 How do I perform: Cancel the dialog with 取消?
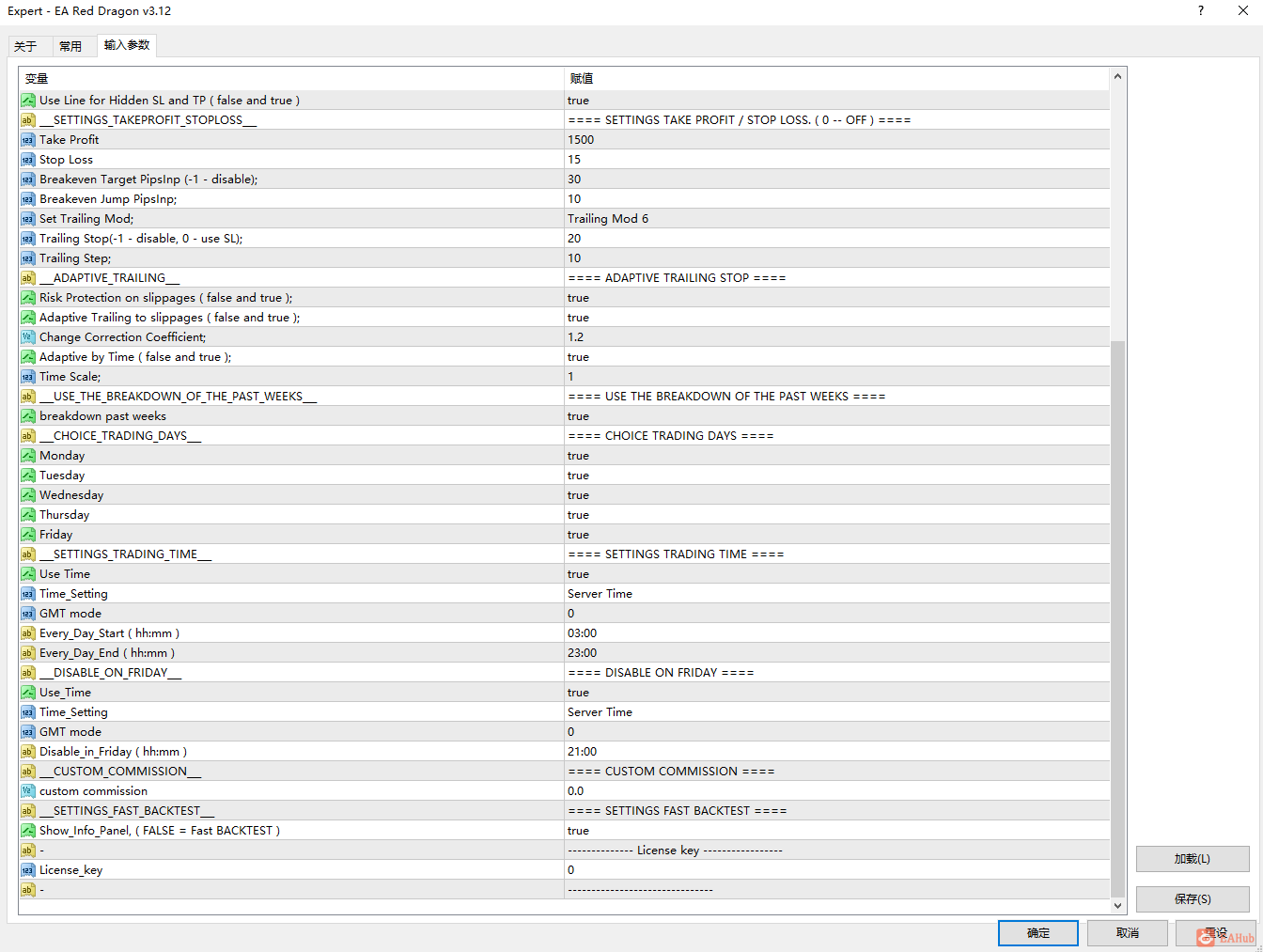click(1128, 933)
